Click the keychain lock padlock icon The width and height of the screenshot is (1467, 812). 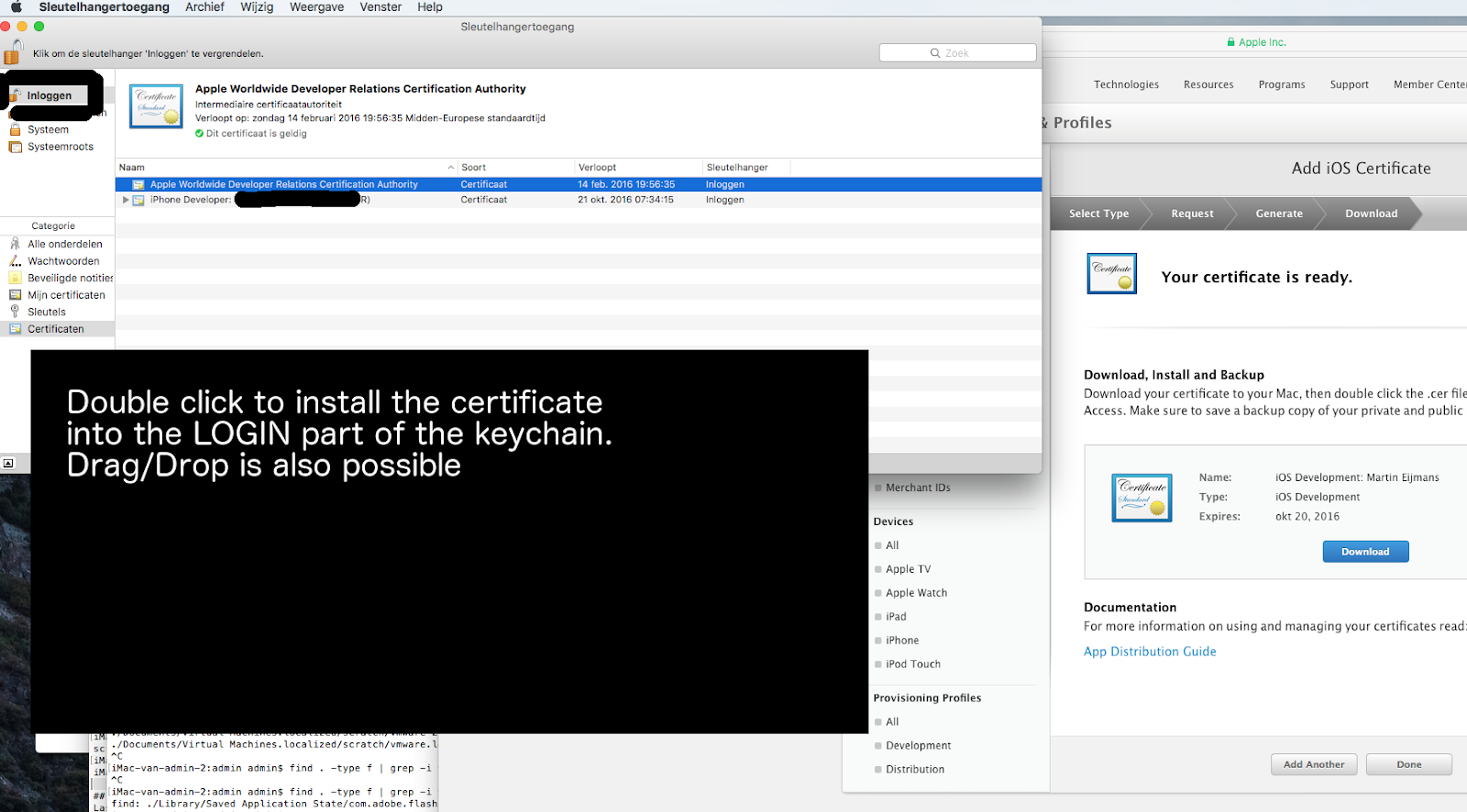[13, 51]
